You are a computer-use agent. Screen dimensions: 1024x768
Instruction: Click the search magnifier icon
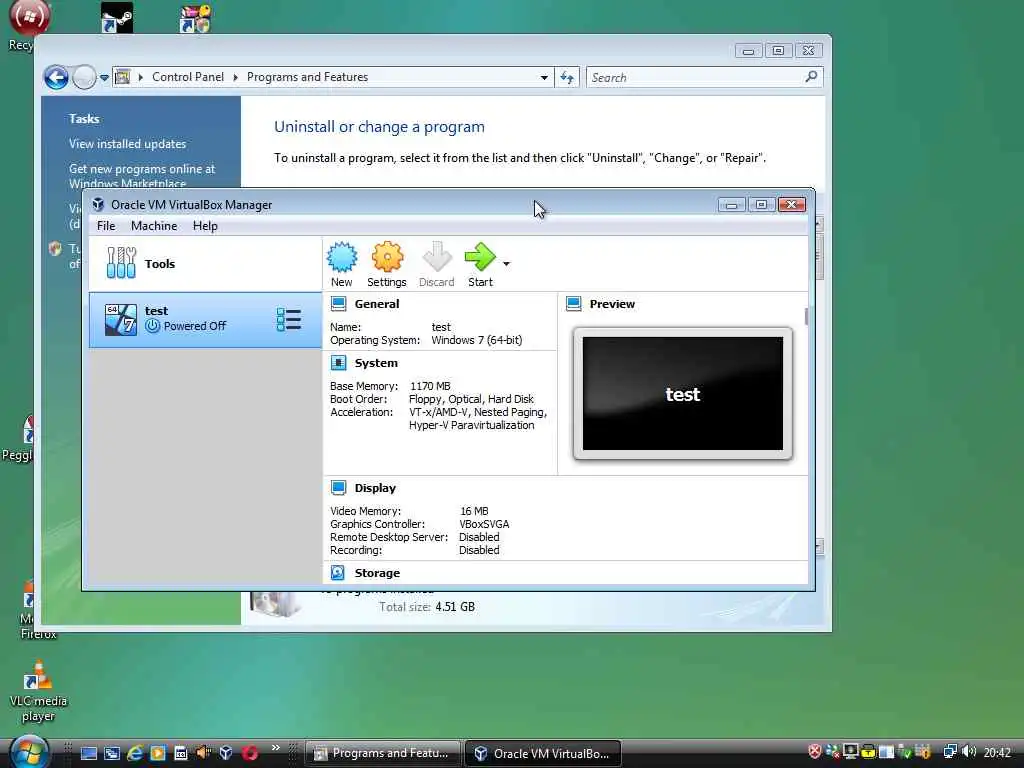[x=811, y=77]
